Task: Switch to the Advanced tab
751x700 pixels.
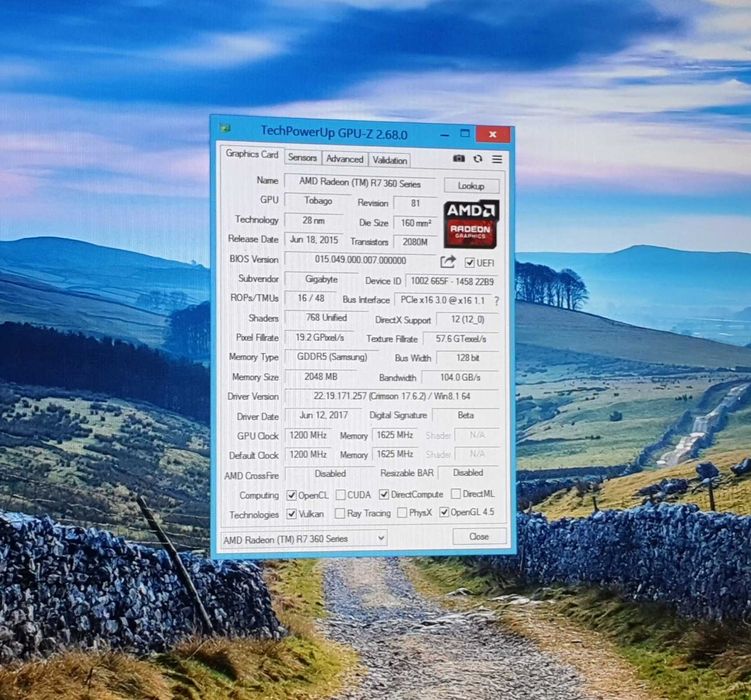Action: 344,159
